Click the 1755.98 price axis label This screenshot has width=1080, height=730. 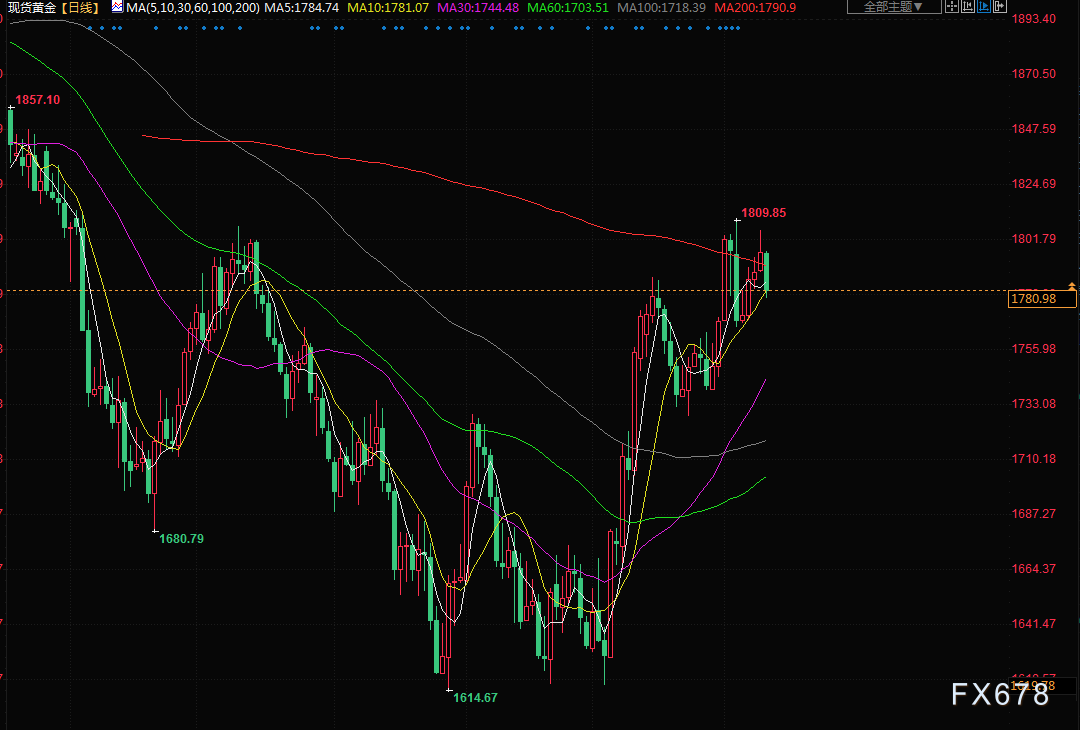[1033, 348]
